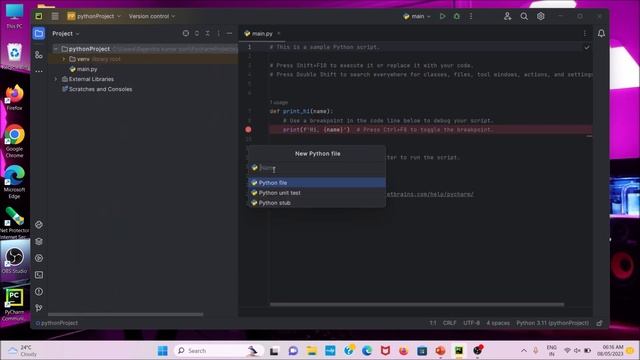Image resolution: width=640 pixels, height=360 pixels.
Task: Open the Project tool window folder icon
Action: click(39, 33)
